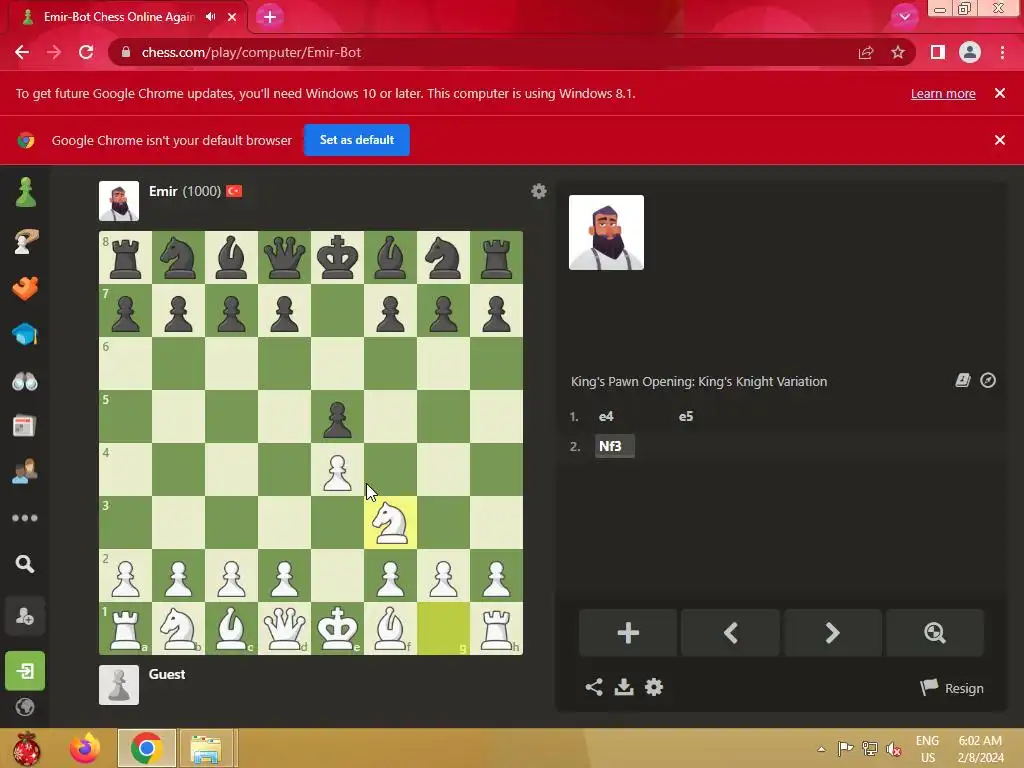Go to previous move arrow
Screen dimensions: 1024x768
pos(730,633)
